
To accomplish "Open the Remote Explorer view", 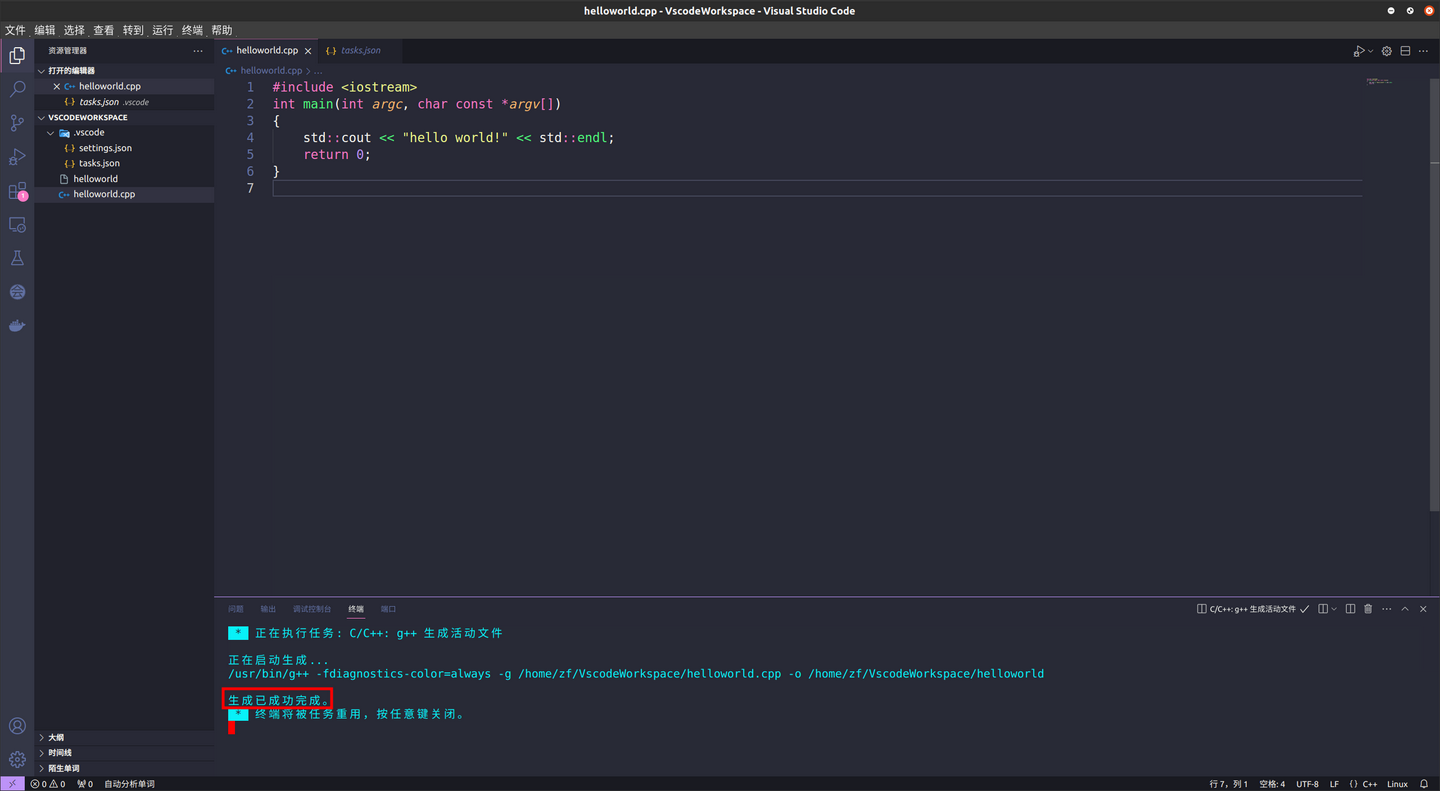I will (x=16, y=225).
